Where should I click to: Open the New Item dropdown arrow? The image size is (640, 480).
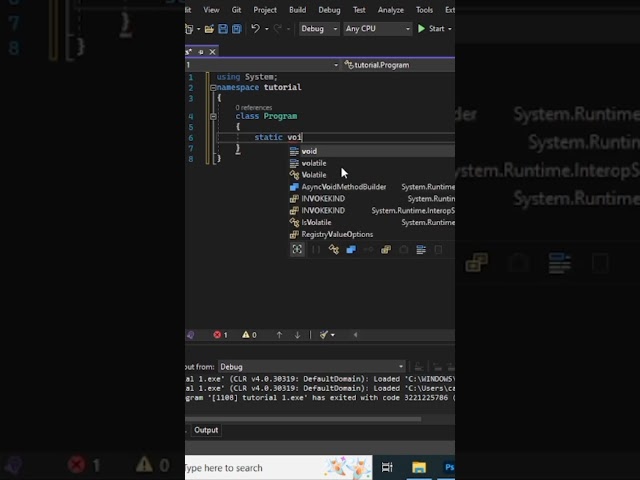[x=199, y=29]
